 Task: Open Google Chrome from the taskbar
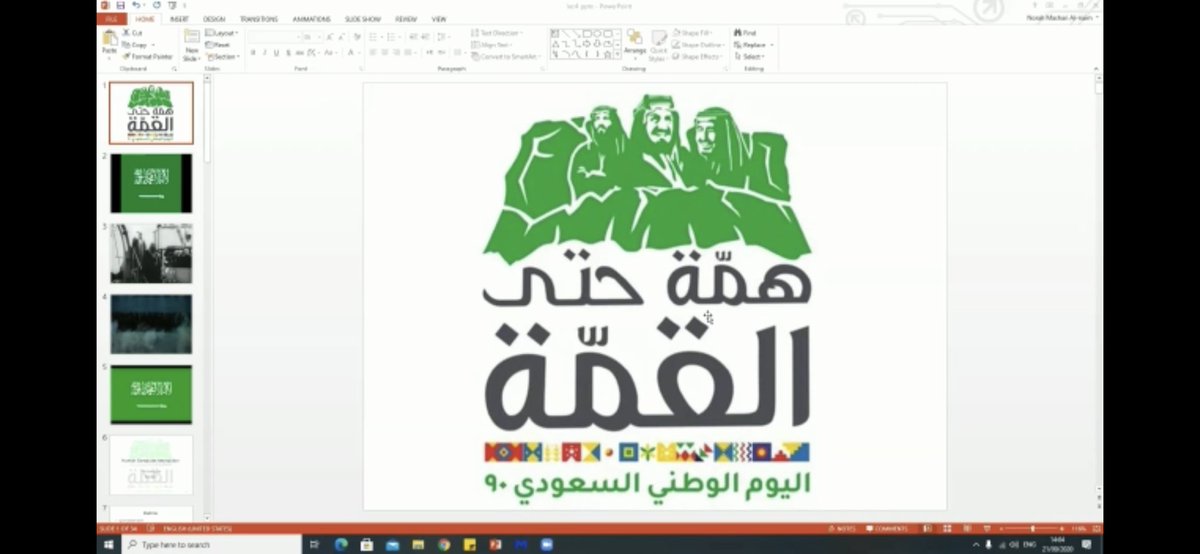pyautogui.click(x=443, y=544)
